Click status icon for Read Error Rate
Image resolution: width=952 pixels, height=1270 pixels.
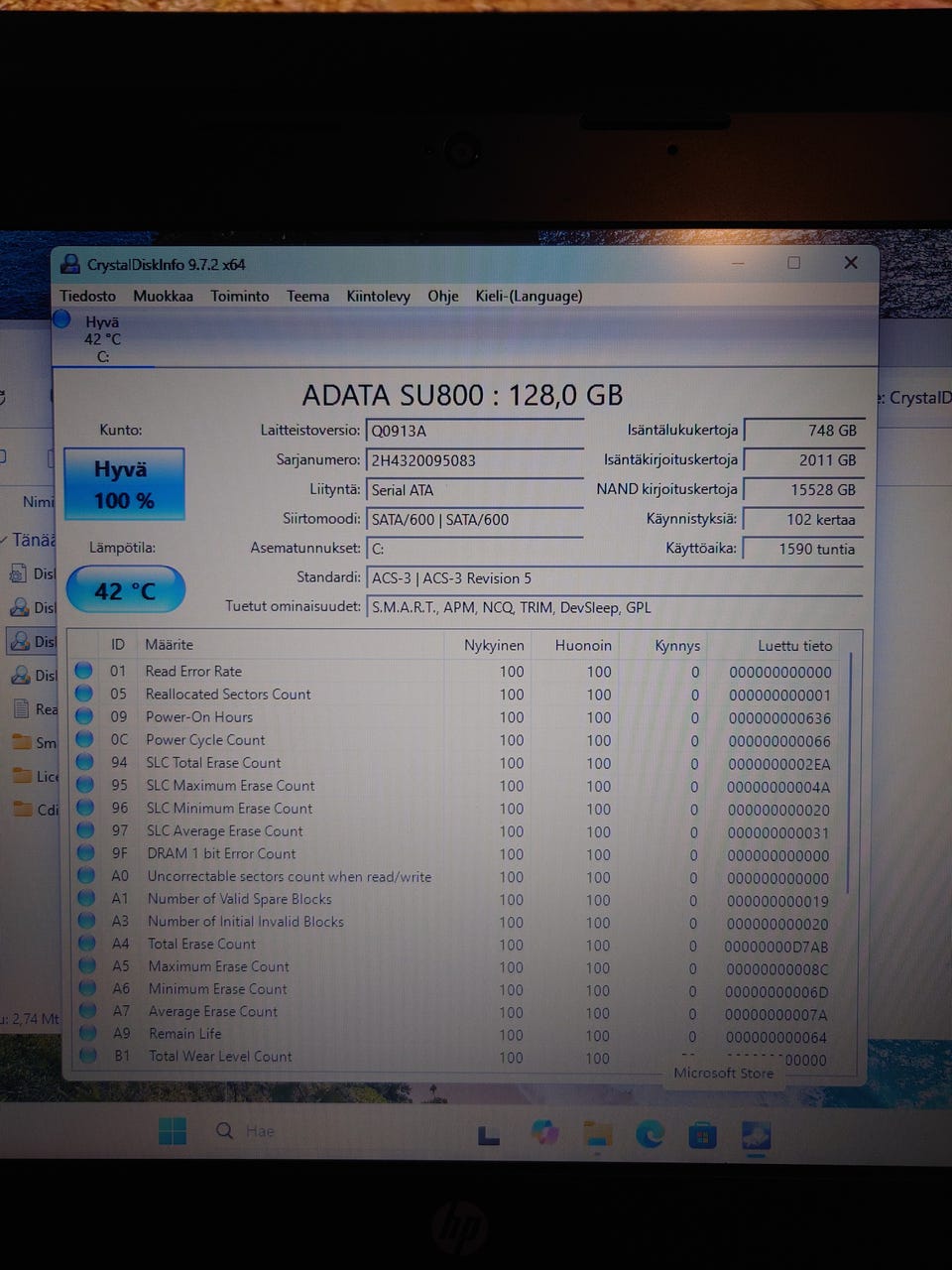coord(84,671)
